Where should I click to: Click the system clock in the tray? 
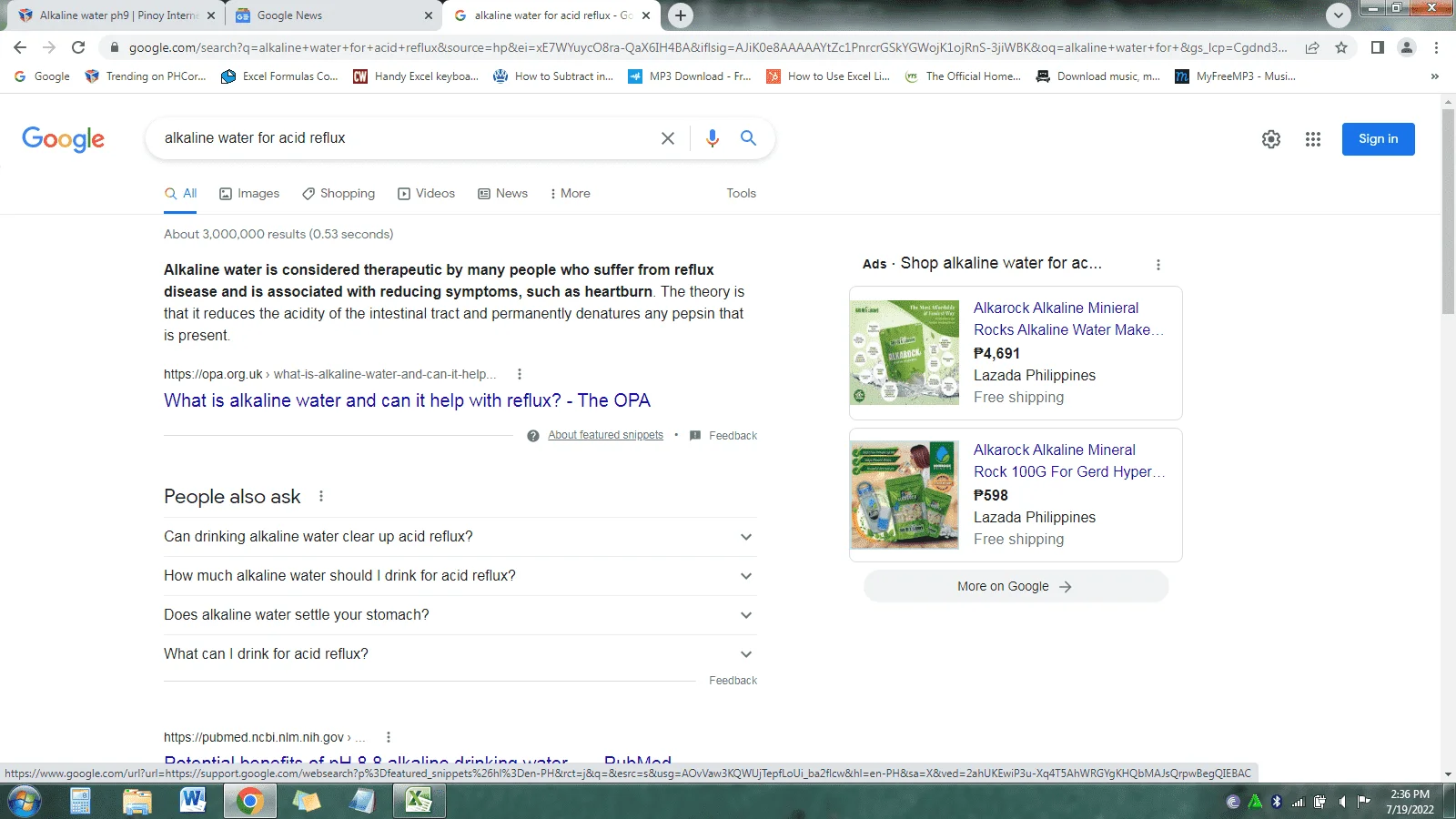pyautogui.click(x=1410, y=802)
